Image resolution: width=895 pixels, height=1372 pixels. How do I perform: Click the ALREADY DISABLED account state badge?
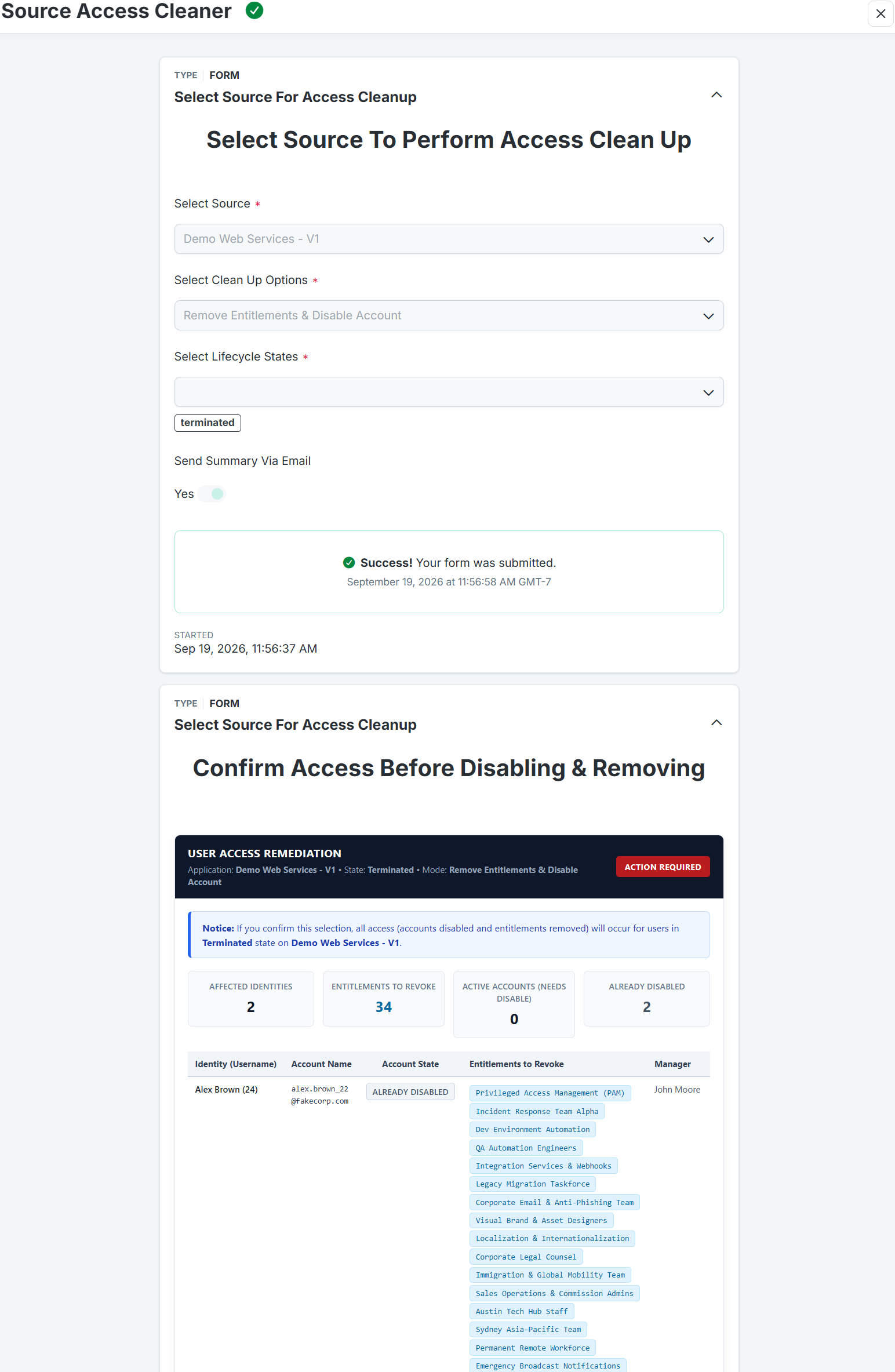coord(410,1091)
